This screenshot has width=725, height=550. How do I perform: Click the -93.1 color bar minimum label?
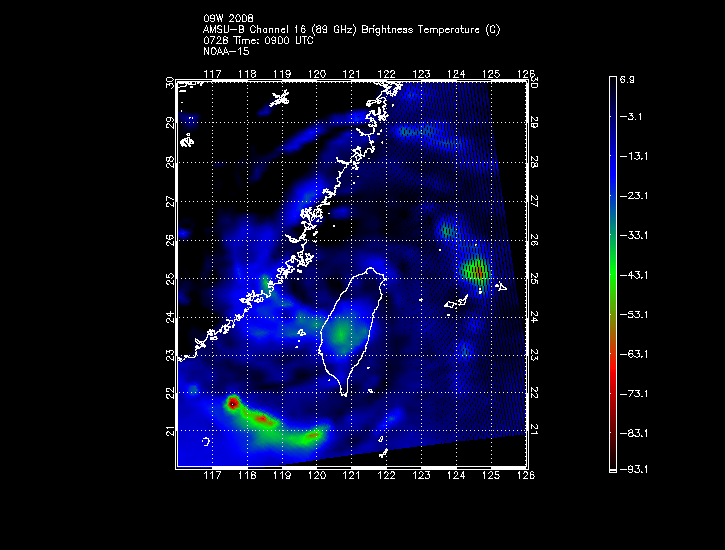click(x=634, y=470)
